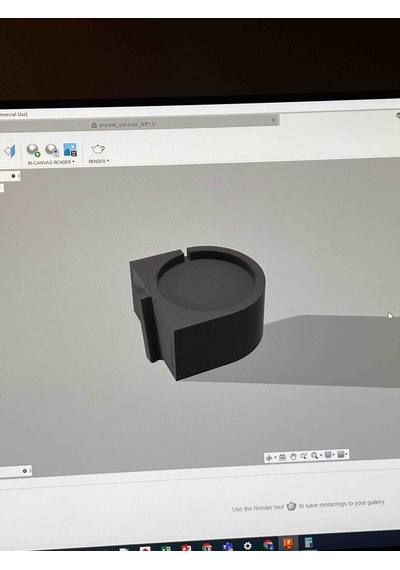
Task: Select the Zoom tool
Action: [x=304, y=456]
